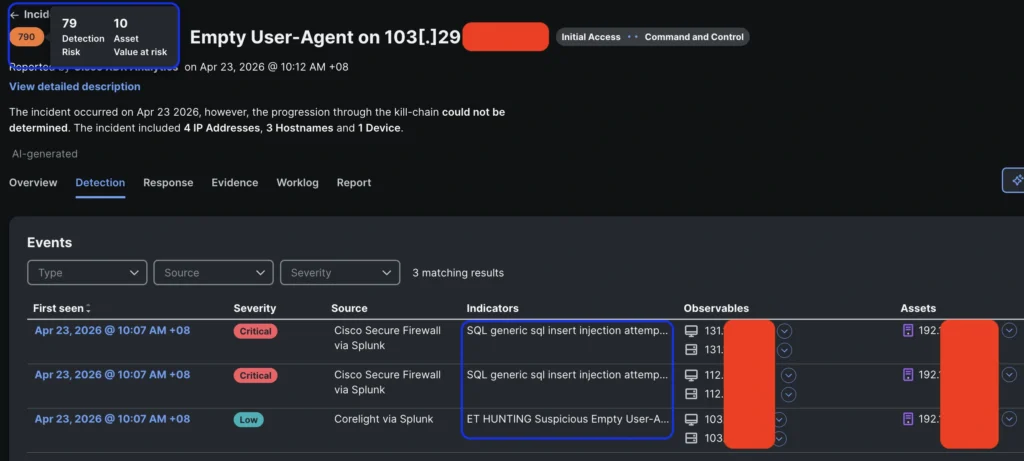Screen dimensions: 1024x461
Task: Open the Response tab
Action: [168, 183]
